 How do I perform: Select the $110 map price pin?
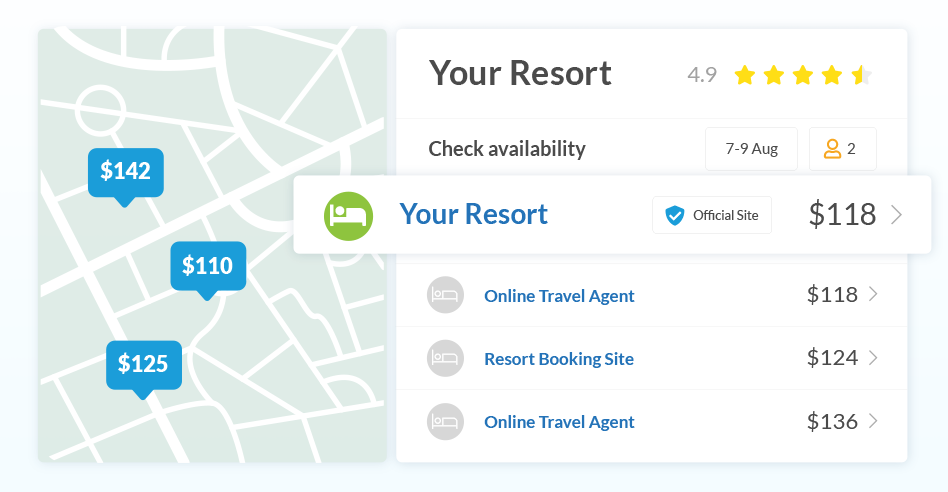click(208, 270)
